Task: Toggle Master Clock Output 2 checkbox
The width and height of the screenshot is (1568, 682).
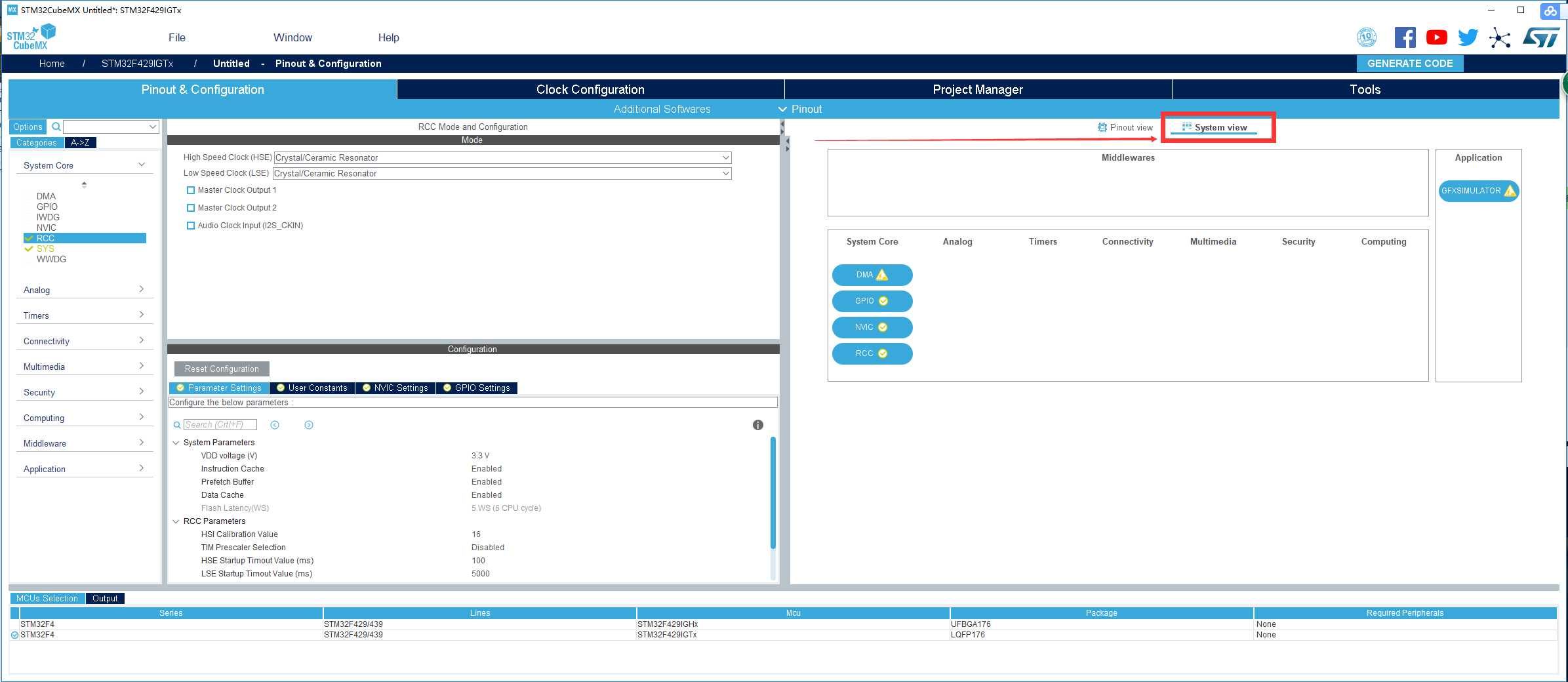Action: pyautogui.click(x=191, y=208)
